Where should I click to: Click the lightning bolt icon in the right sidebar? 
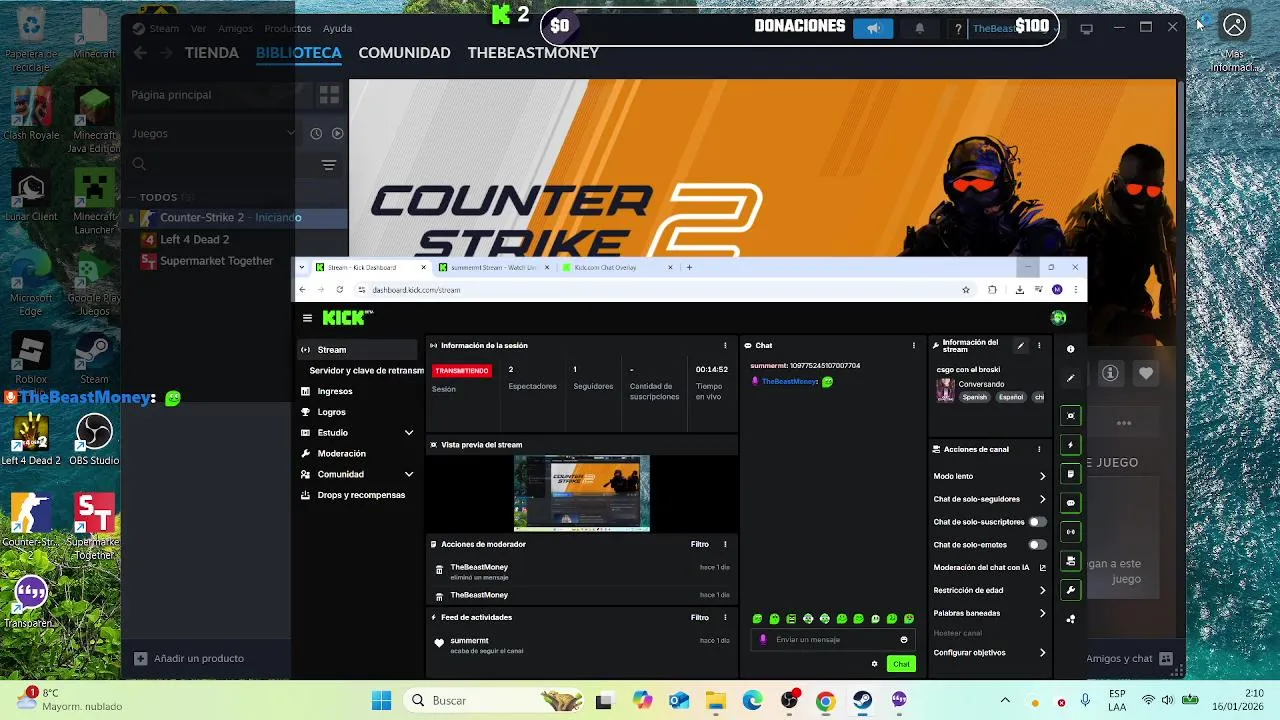1071,445
